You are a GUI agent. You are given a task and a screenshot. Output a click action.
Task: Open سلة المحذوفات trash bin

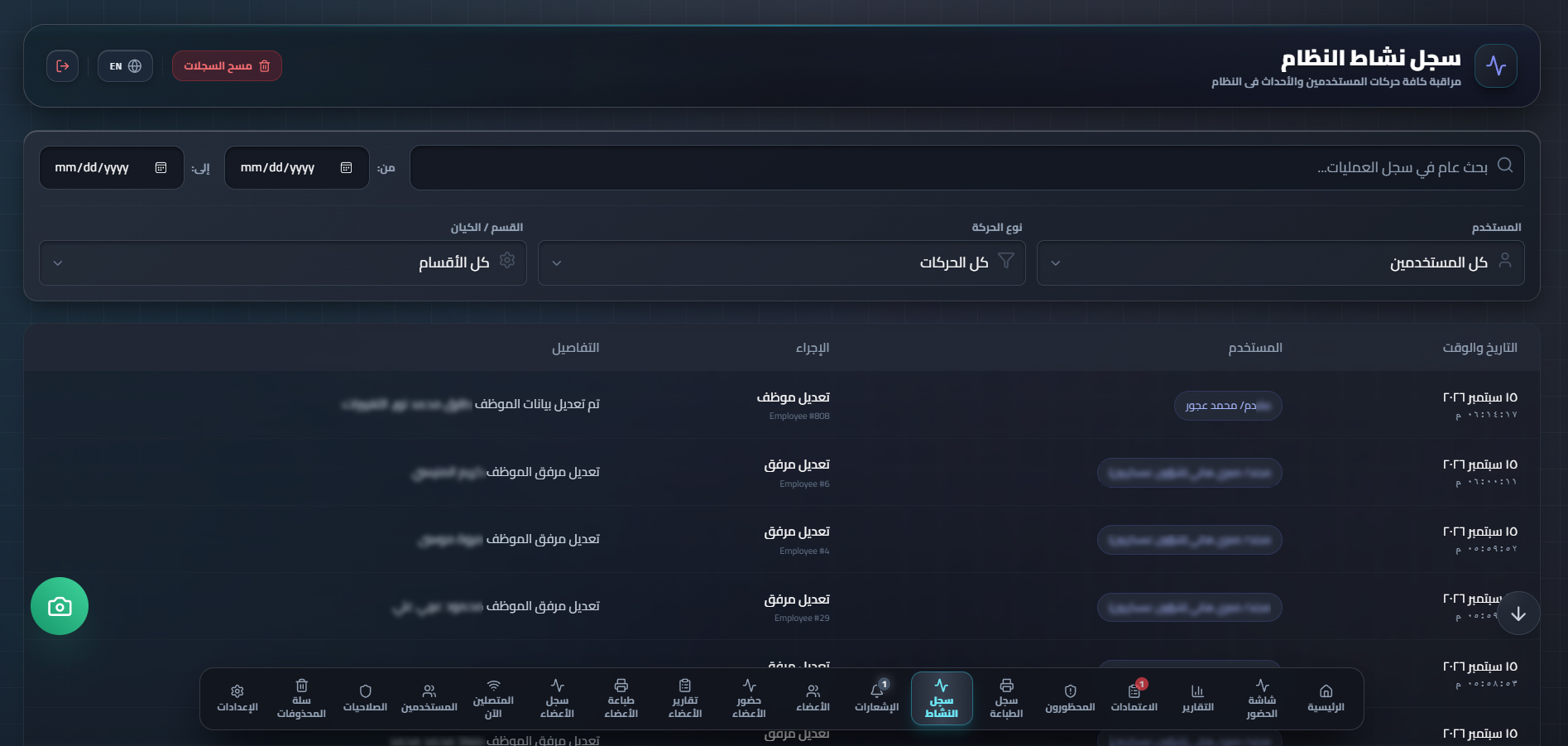pyautogui.click(x=301, y=699)
